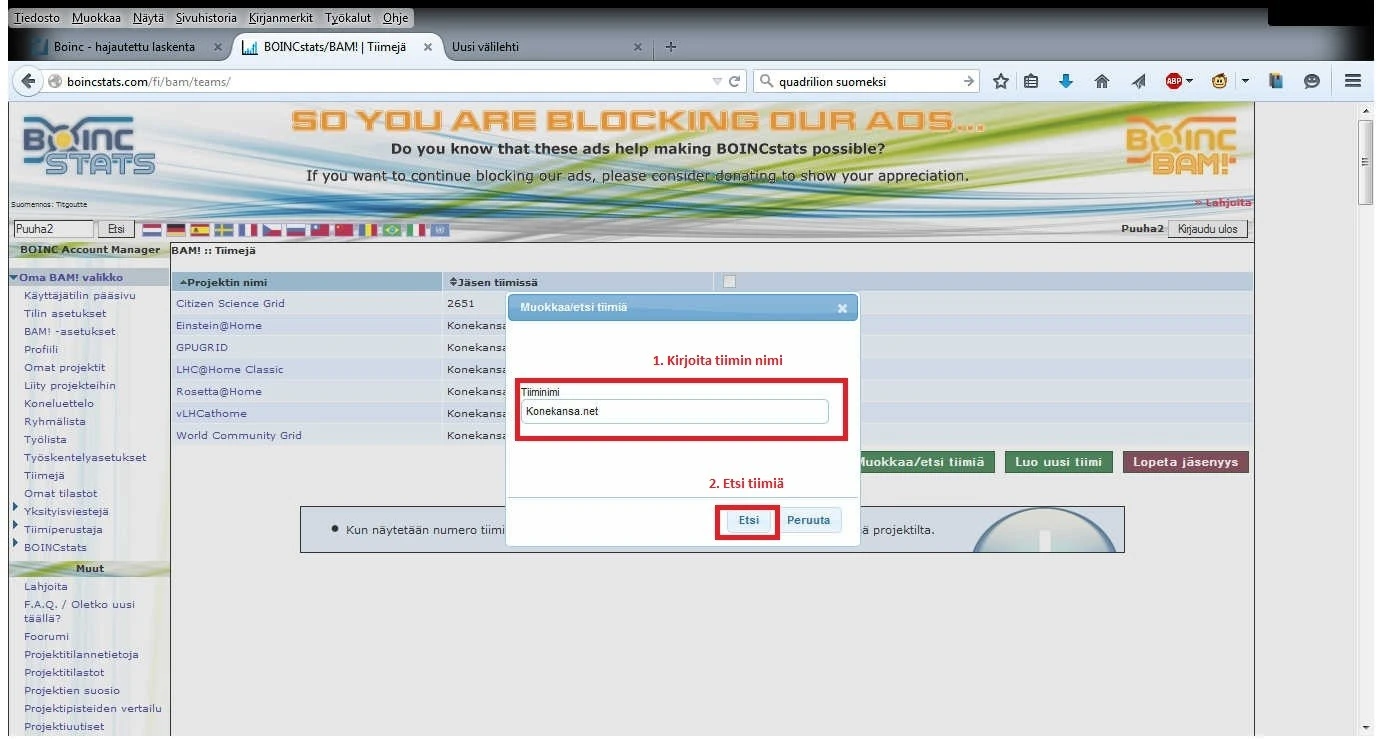Screen dimensions: 1382x744
Task: Go to the home page icon
Action: point(1102,82)
